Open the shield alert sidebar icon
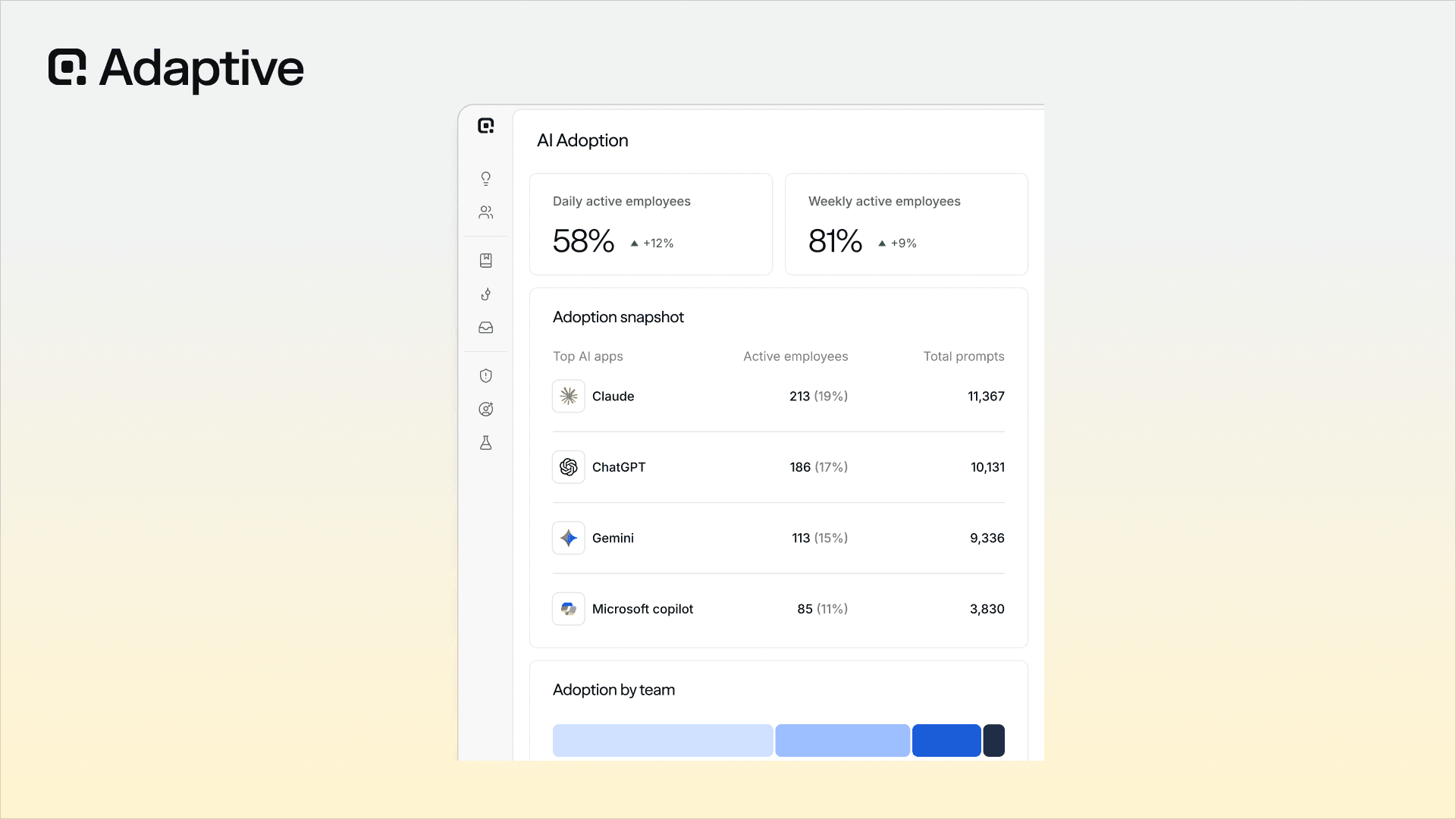Viewport: 1456px width, 819px height. (486, 375)
